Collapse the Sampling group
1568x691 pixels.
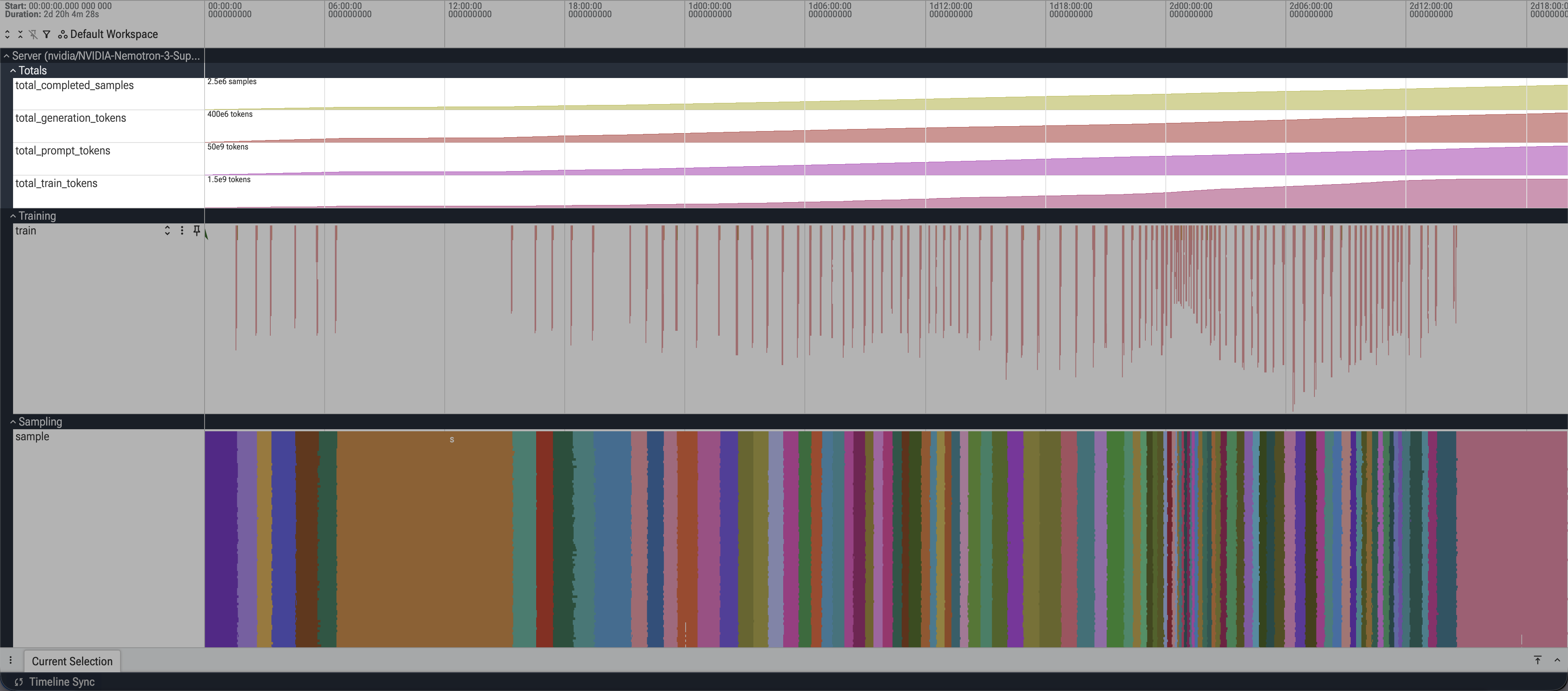point(13,422)
